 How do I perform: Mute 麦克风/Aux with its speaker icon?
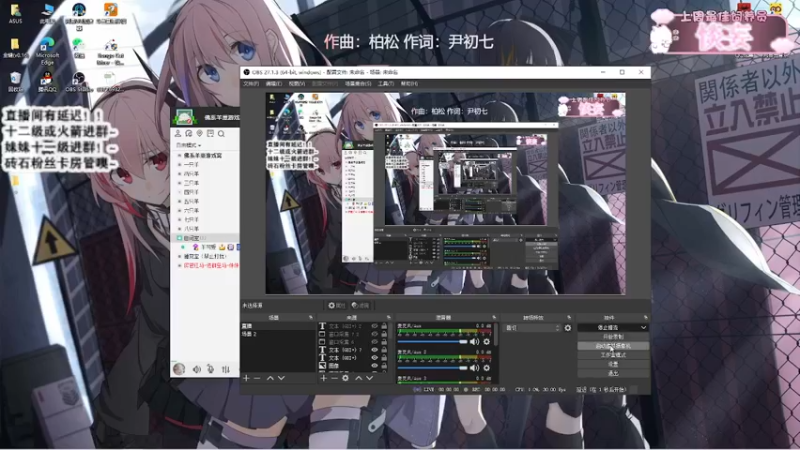click(x=474, y=341)
